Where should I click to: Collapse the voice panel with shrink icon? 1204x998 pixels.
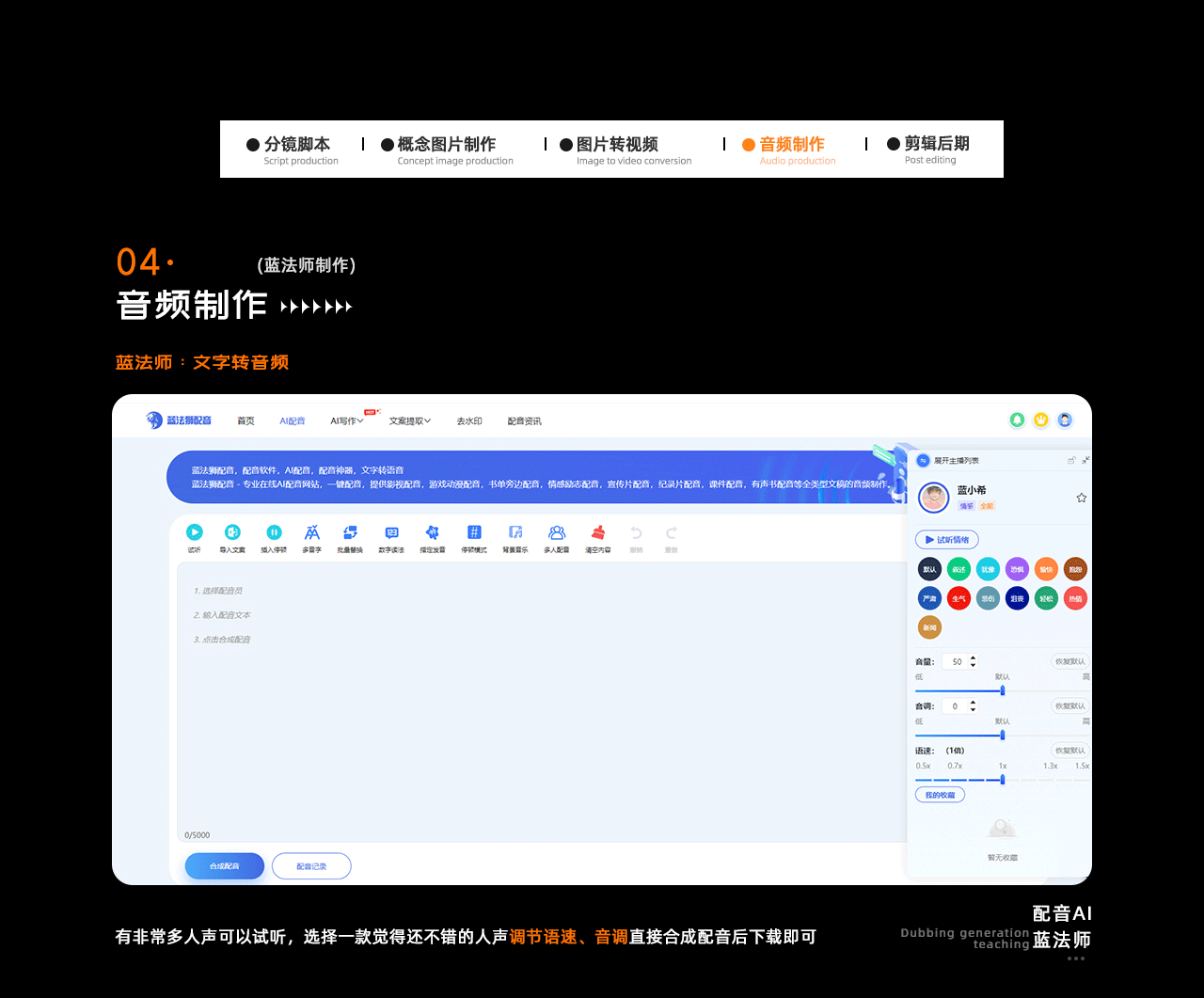pyautogui.click(x=1085, y=460)
